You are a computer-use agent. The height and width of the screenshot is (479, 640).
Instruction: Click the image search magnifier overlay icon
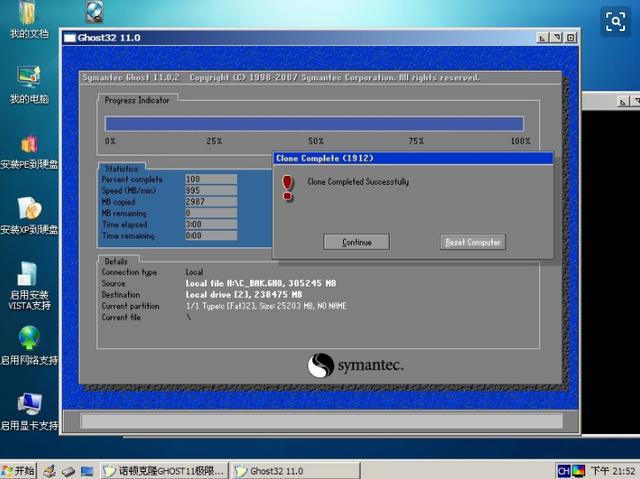[x=613, y=22]
